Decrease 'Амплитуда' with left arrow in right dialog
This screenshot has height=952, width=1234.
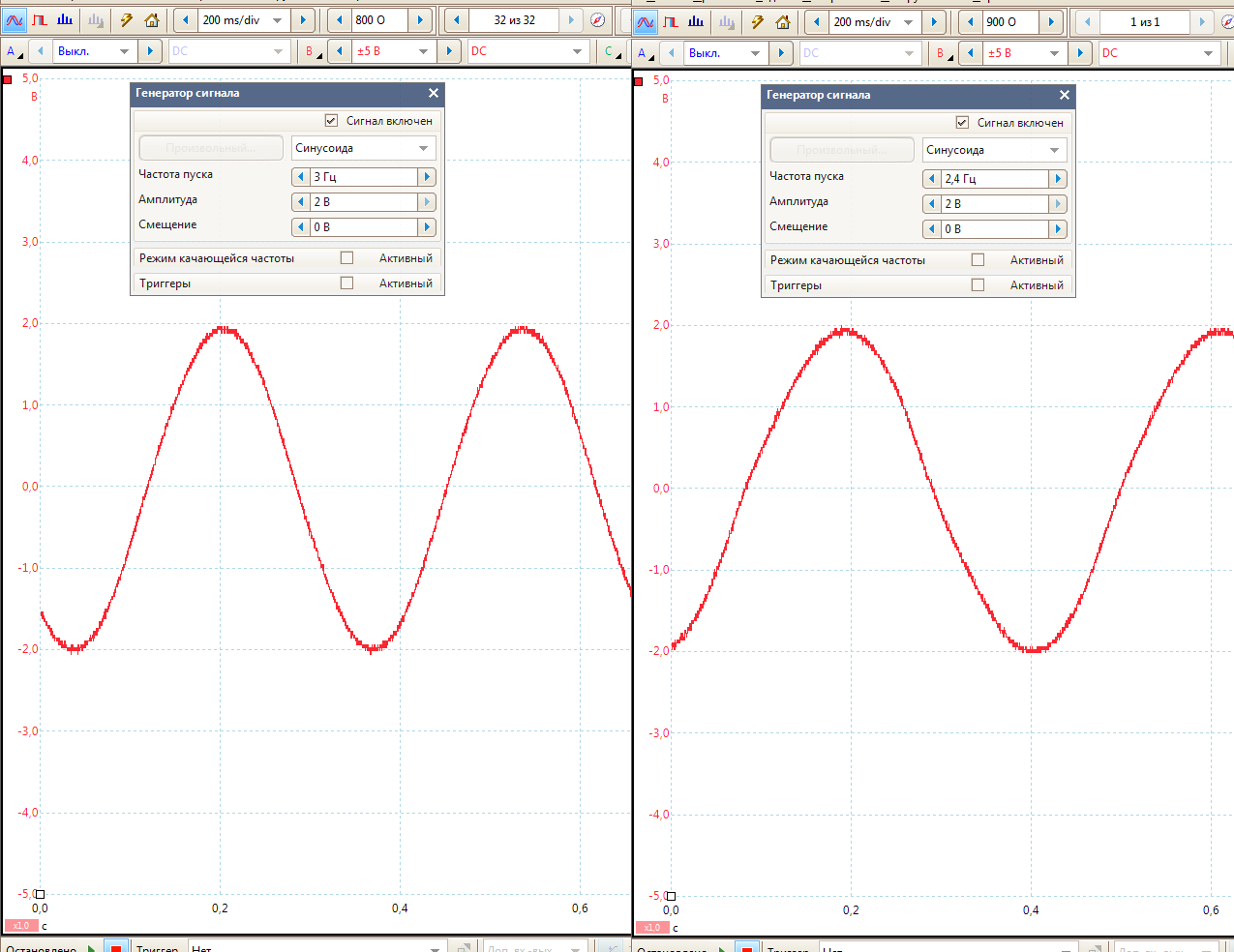(x=932, y=204)
